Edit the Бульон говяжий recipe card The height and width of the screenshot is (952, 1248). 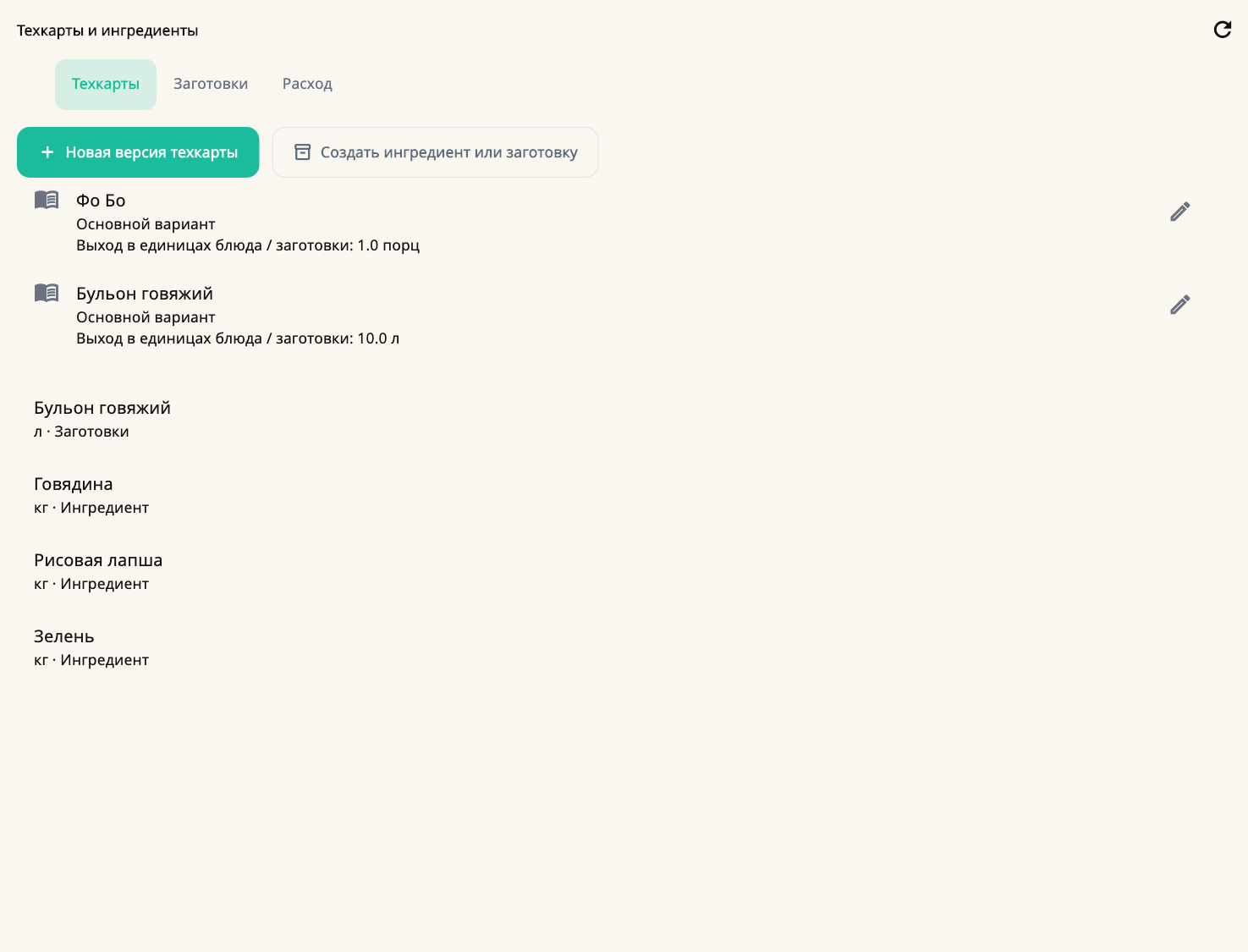[x=1180, y=305]
